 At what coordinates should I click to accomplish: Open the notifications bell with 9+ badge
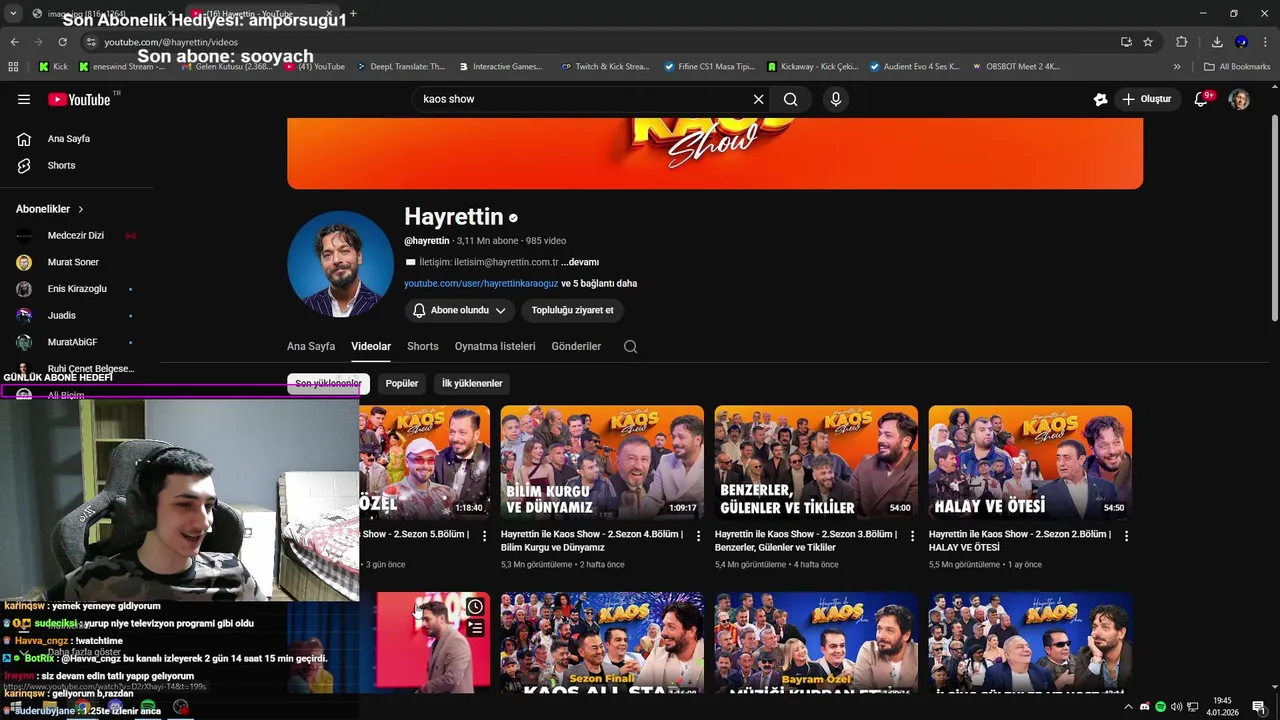(x=1203, y=99)
